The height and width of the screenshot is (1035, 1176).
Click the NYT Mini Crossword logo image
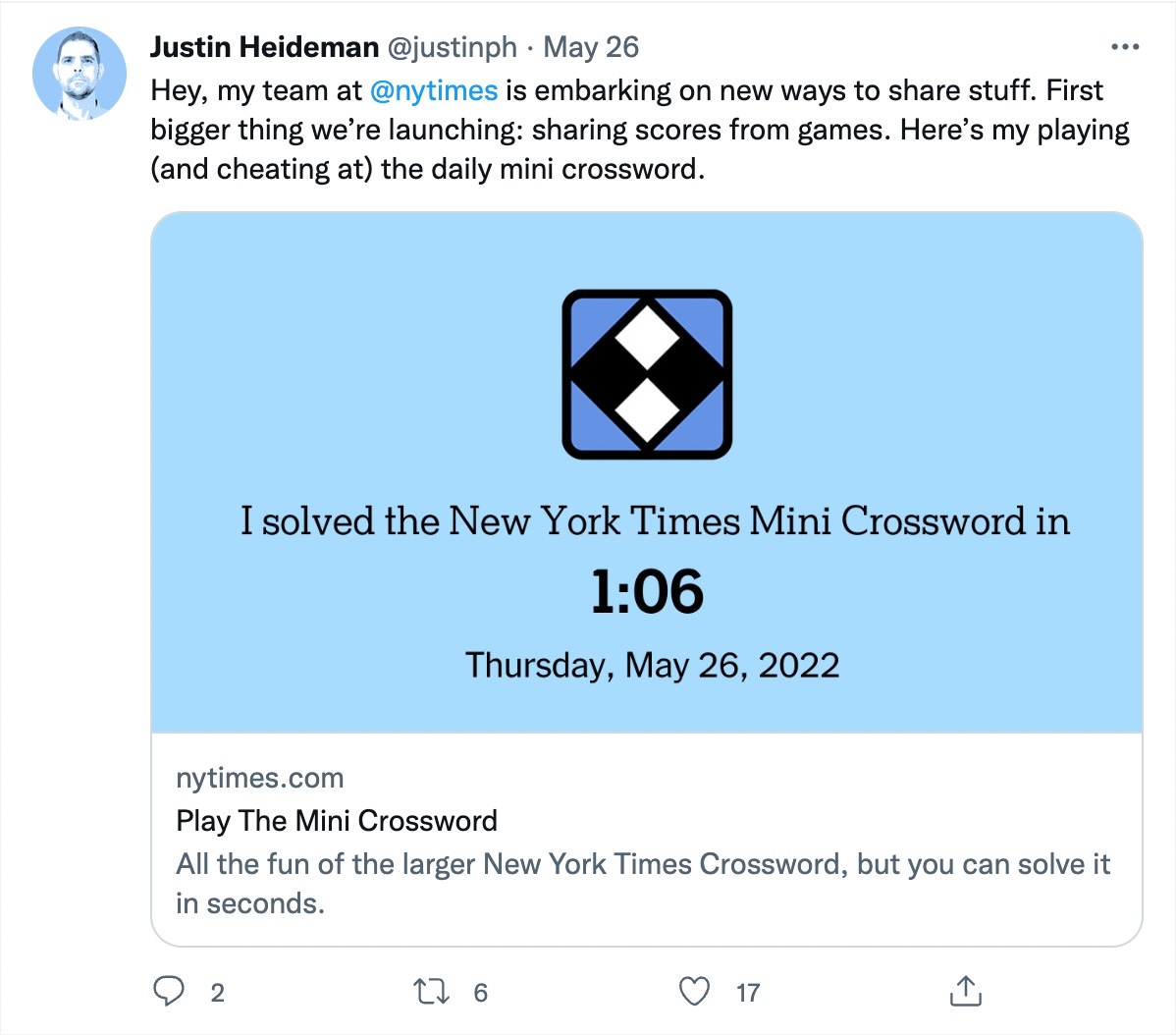(646, 374)
